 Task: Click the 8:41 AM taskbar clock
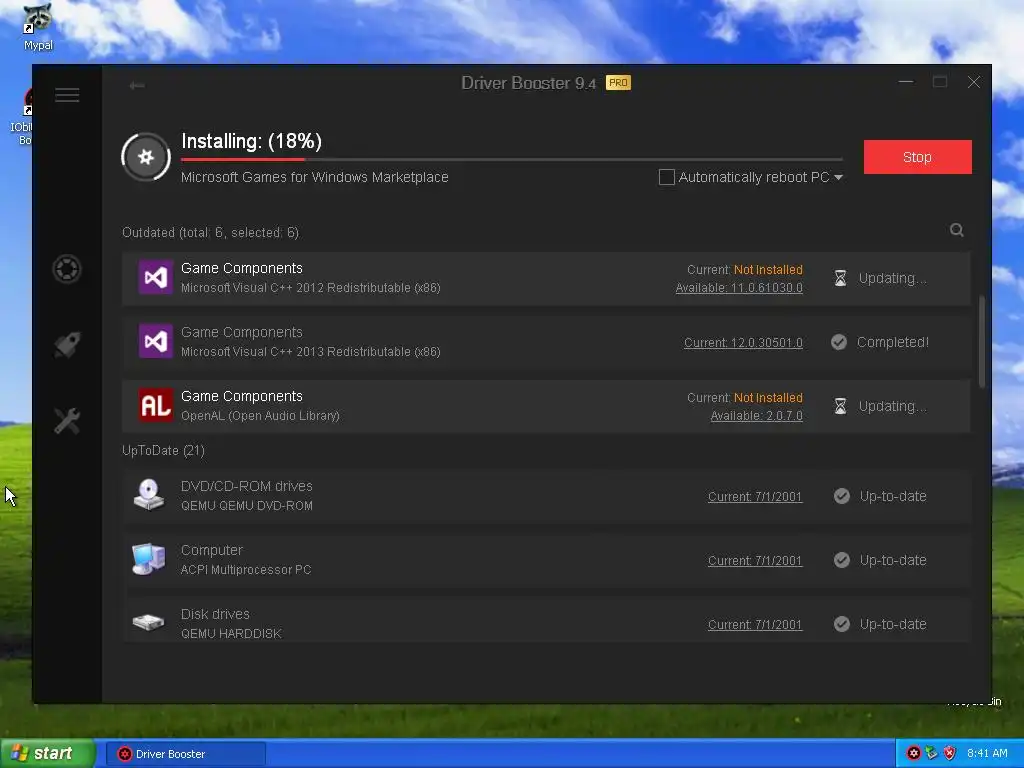click(987, 754)
